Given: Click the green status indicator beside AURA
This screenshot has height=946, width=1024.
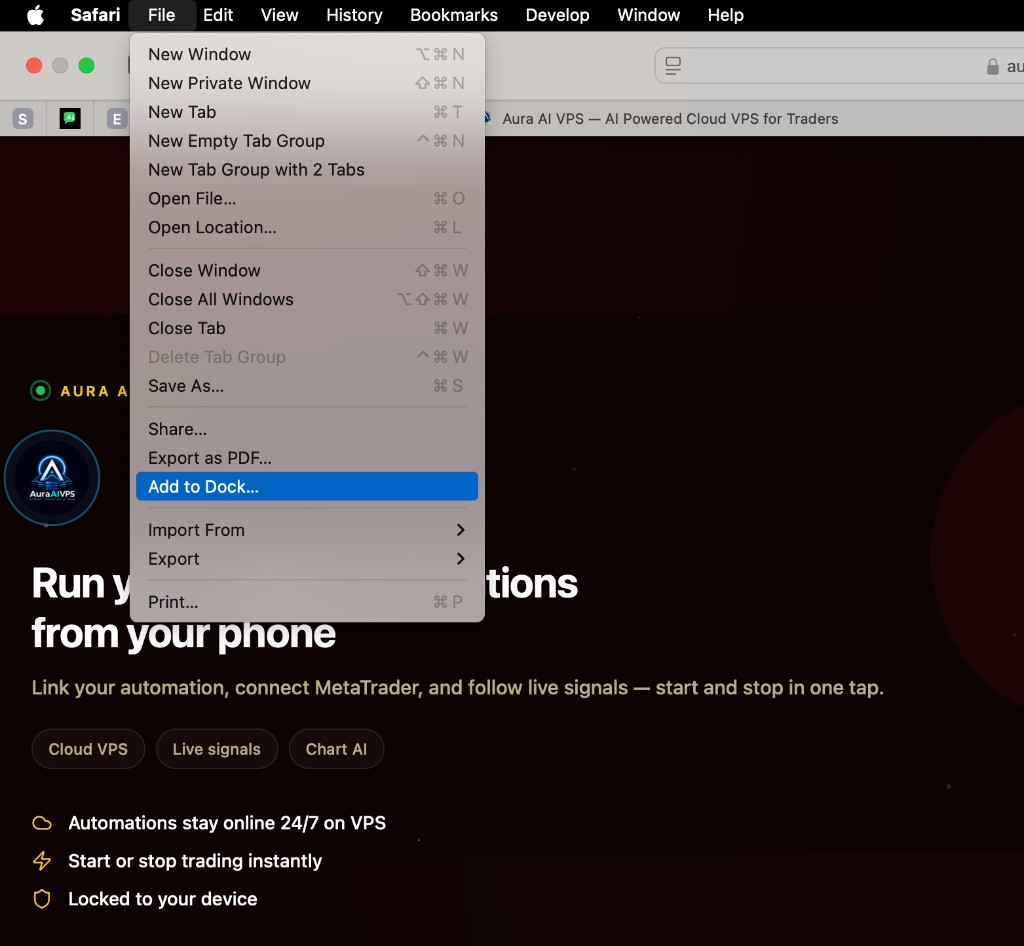Looking at the screenshot, I should click(40, 390).
